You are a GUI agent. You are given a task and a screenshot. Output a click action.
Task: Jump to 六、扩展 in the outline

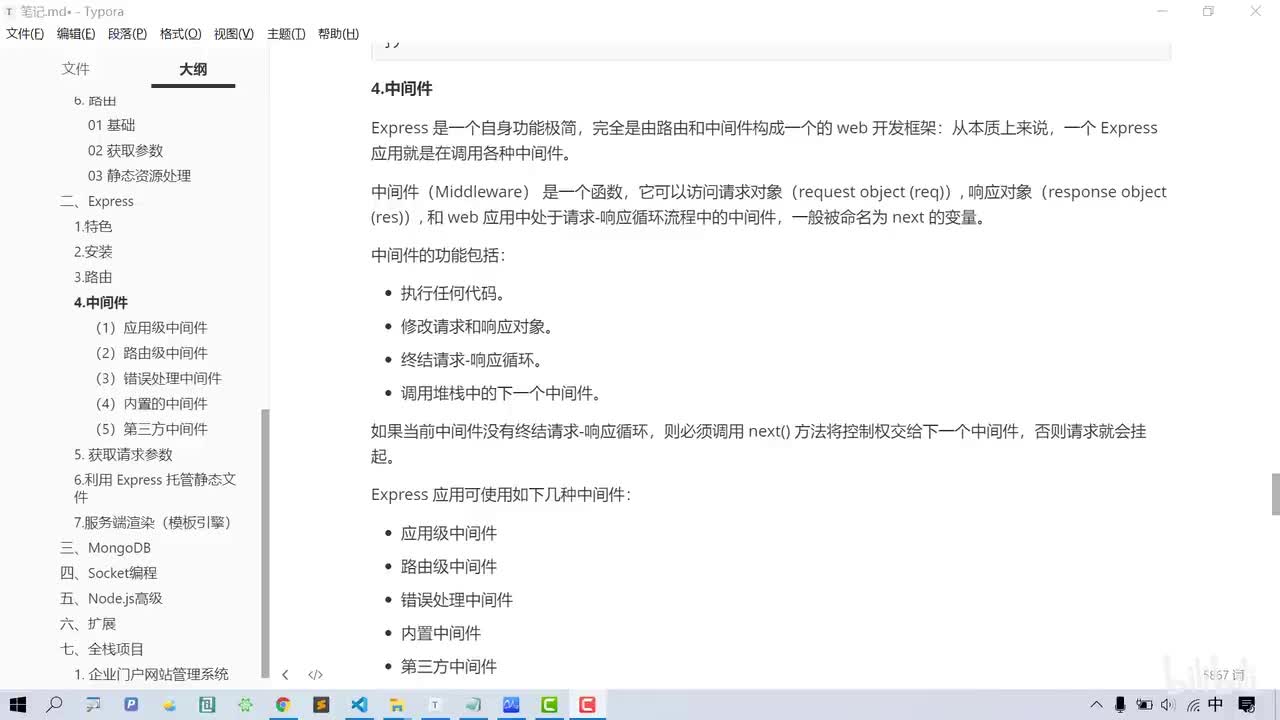coord(88,624)
